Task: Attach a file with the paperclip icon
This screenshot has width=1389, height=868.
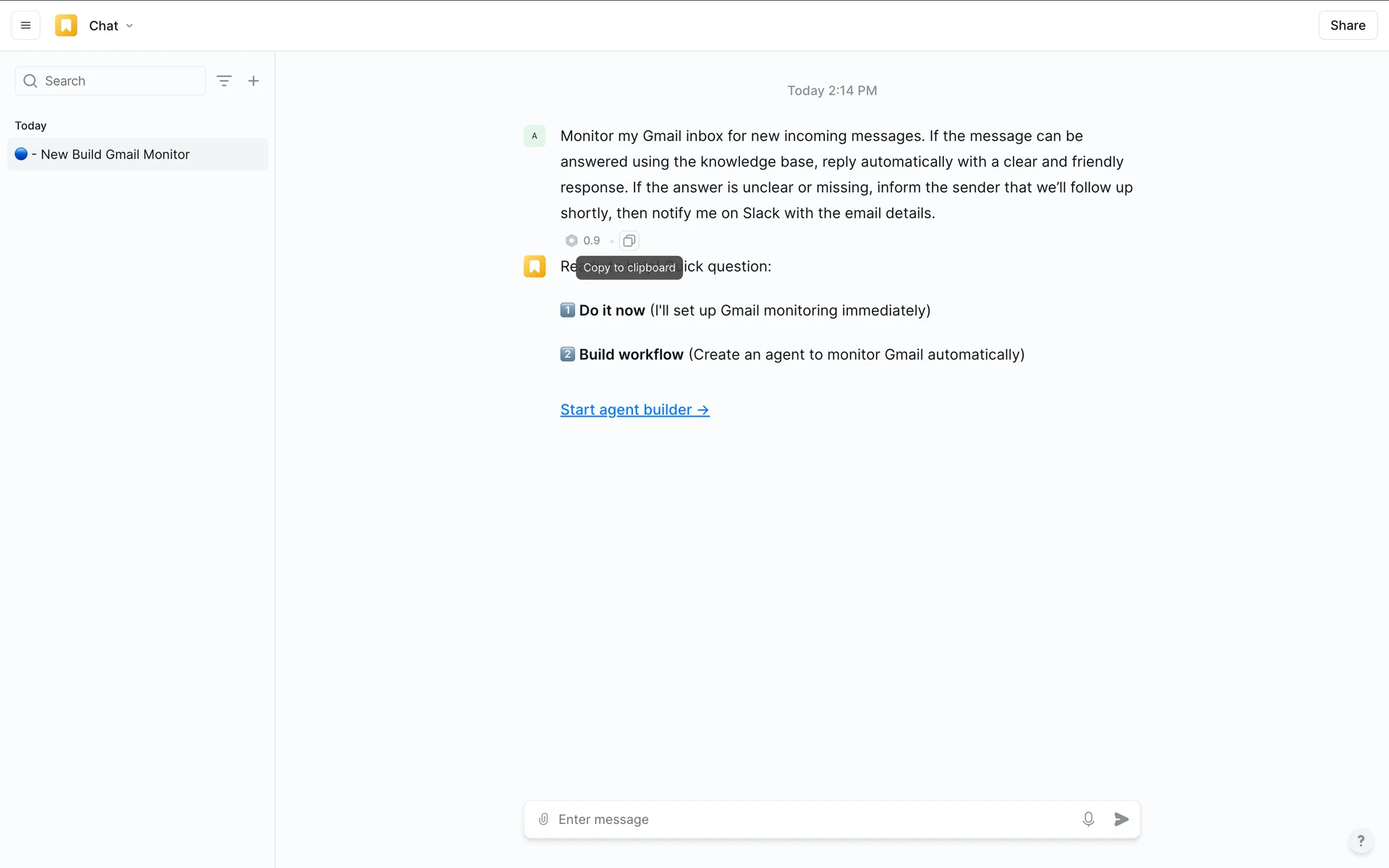Action: [543, 819]
